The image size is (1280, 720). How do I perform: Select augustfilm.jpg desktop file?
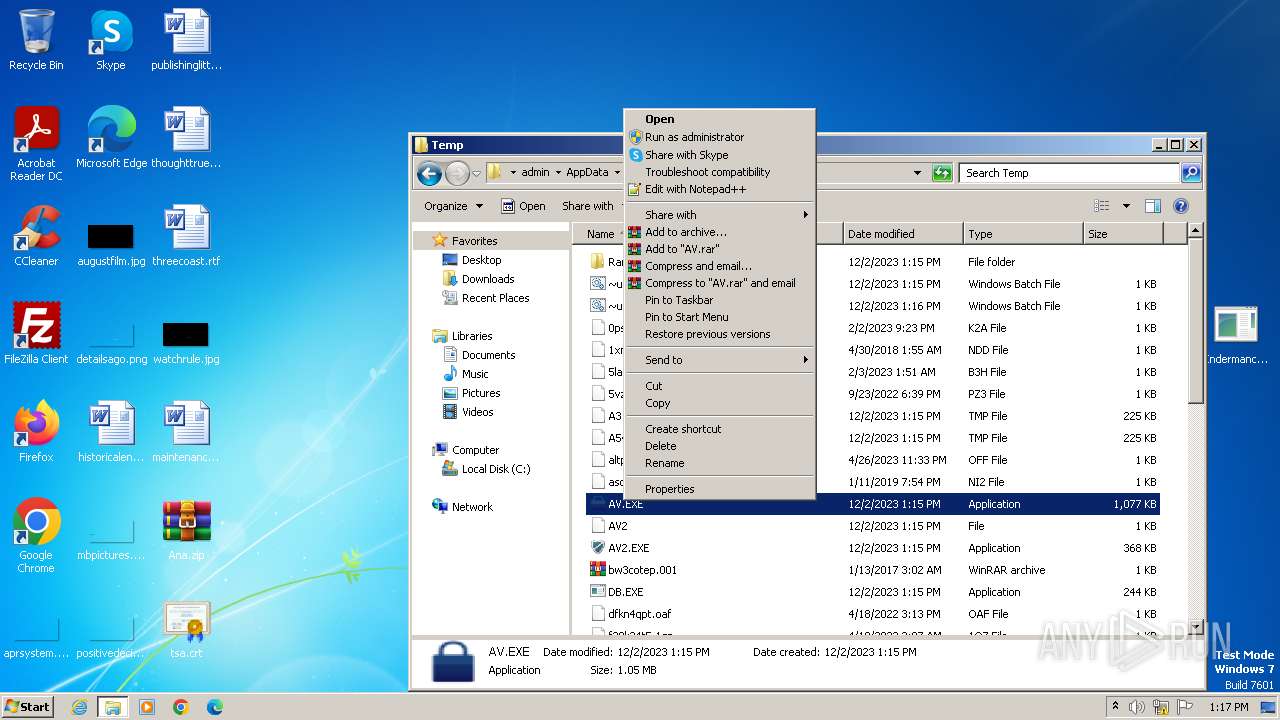tap(111, 244)
